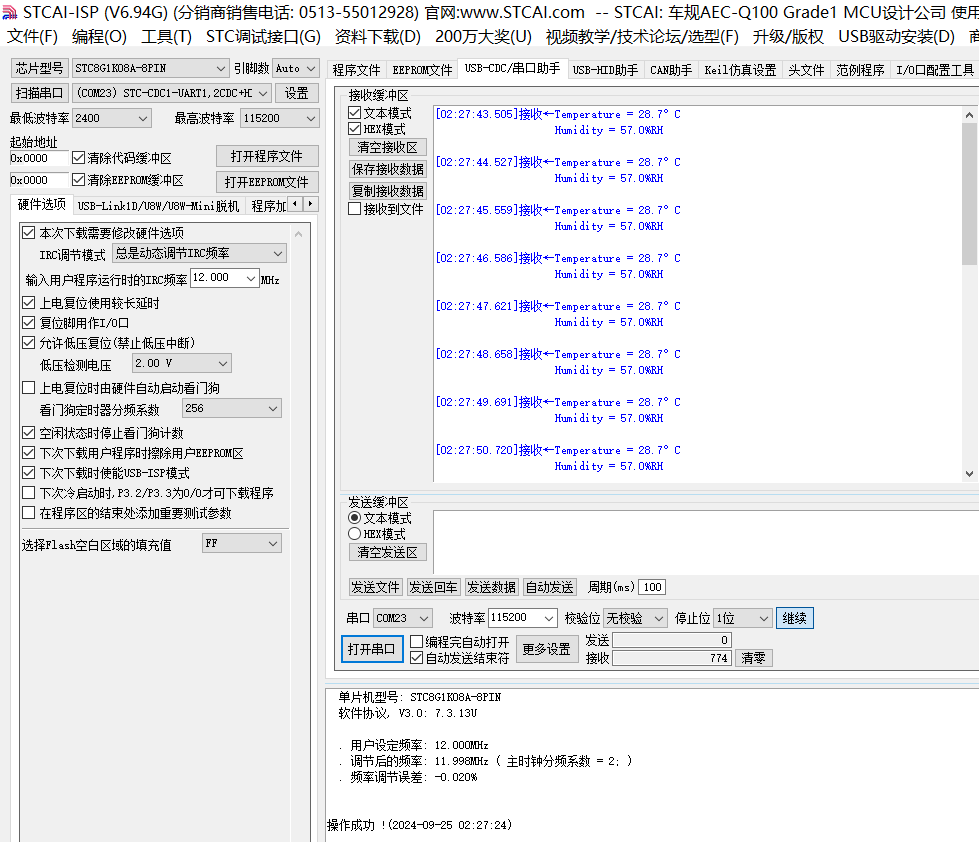
Task: Click receive buffer scrollbar down arrow
Action: pos(969,474)
